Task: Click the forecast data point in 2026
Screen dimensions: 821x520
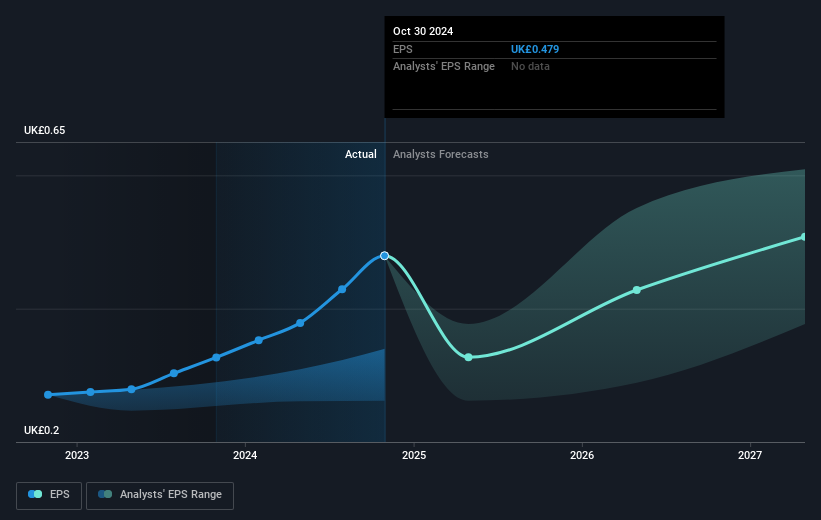Action: pos(637,290)
